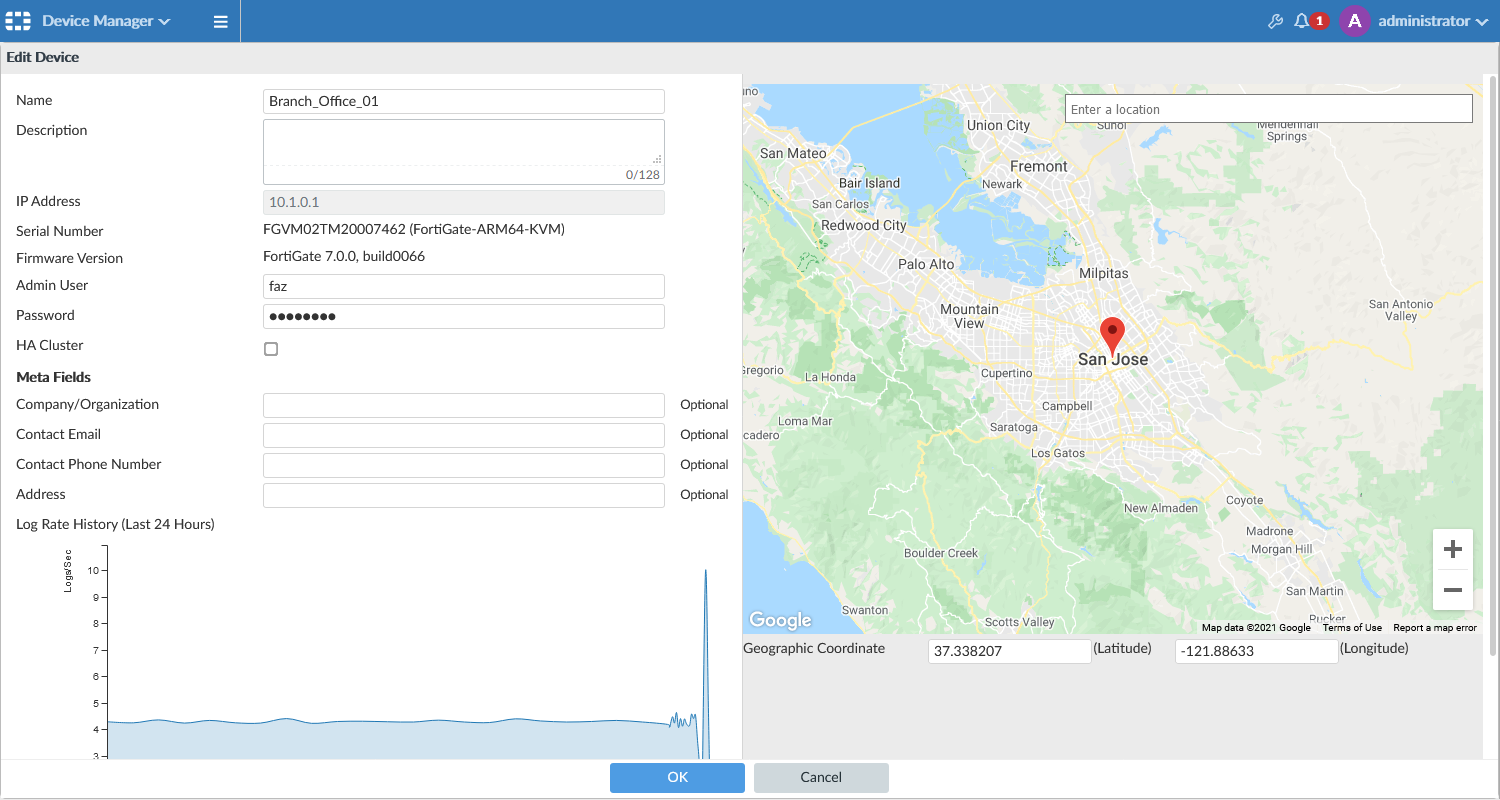1500x800 pixels.
Task: Focus the Latitude coordinate field
Action: pyautogui.click(x=1009, y=651)
